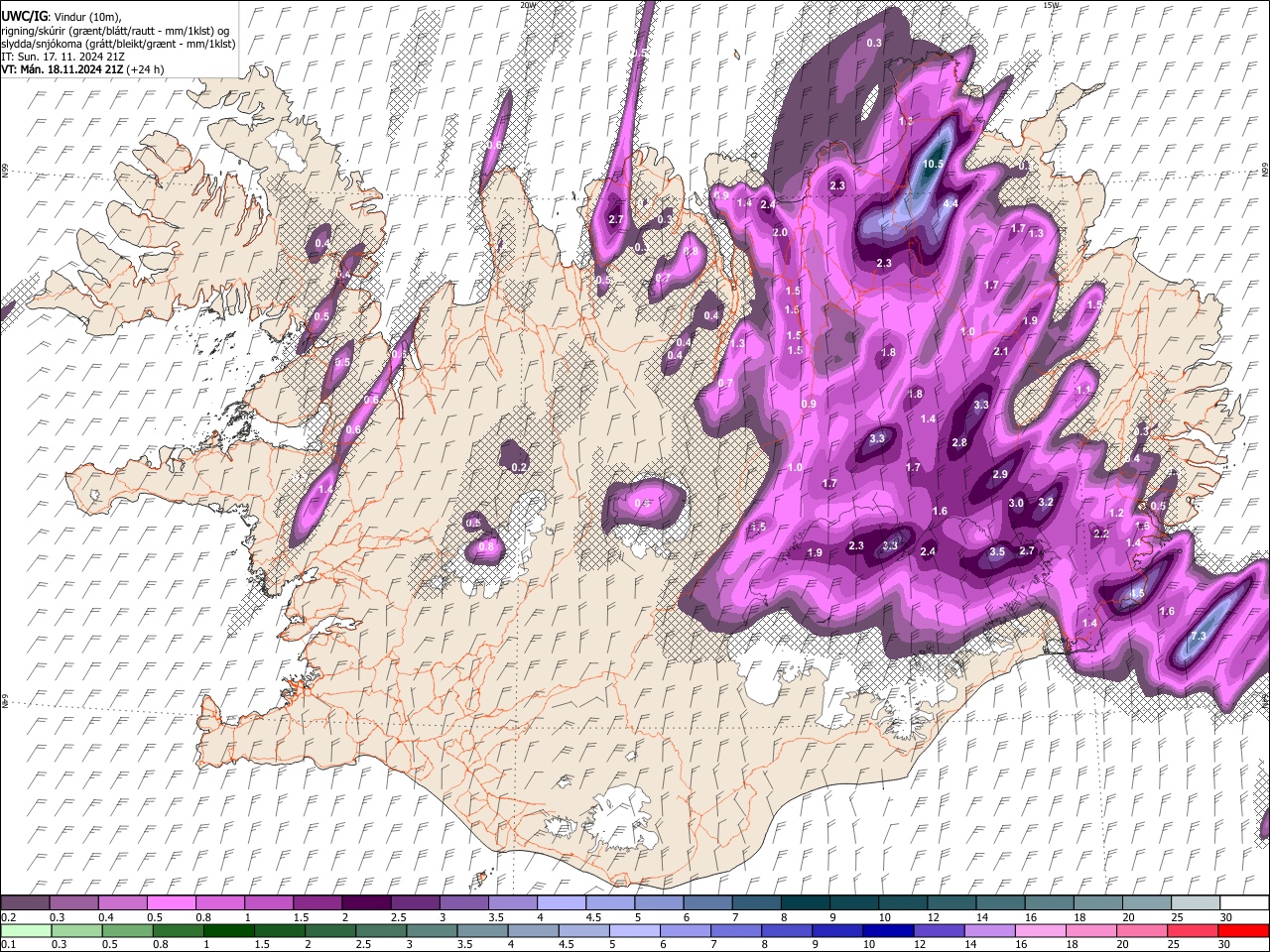Viewport: 1270px width, 952px height.
Task: Click the white 30 swatch ending the top row
Action: (x=1244, y=903)
